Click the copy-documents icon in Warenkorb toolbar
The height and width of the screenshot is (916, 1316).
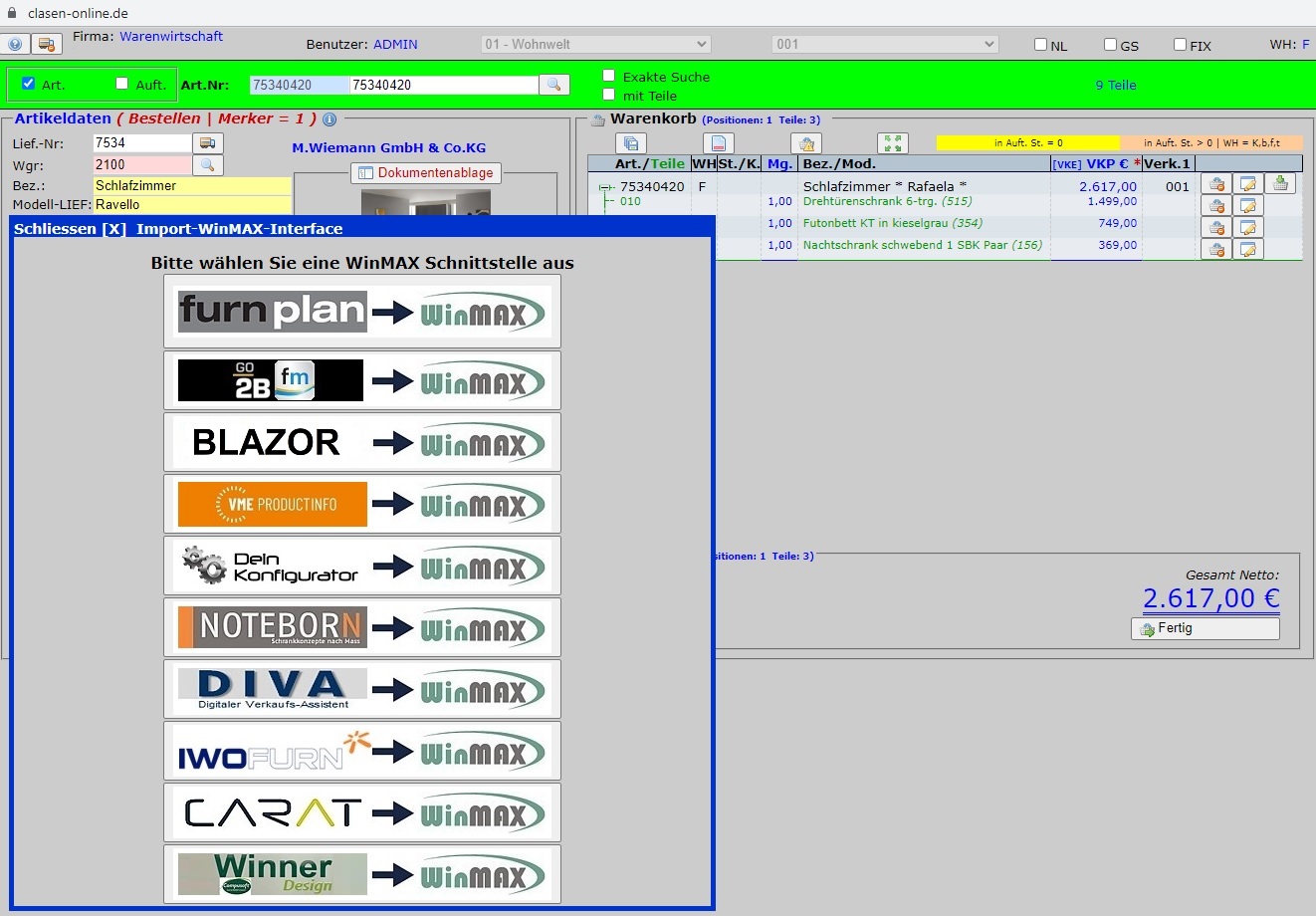coord(631,143)
